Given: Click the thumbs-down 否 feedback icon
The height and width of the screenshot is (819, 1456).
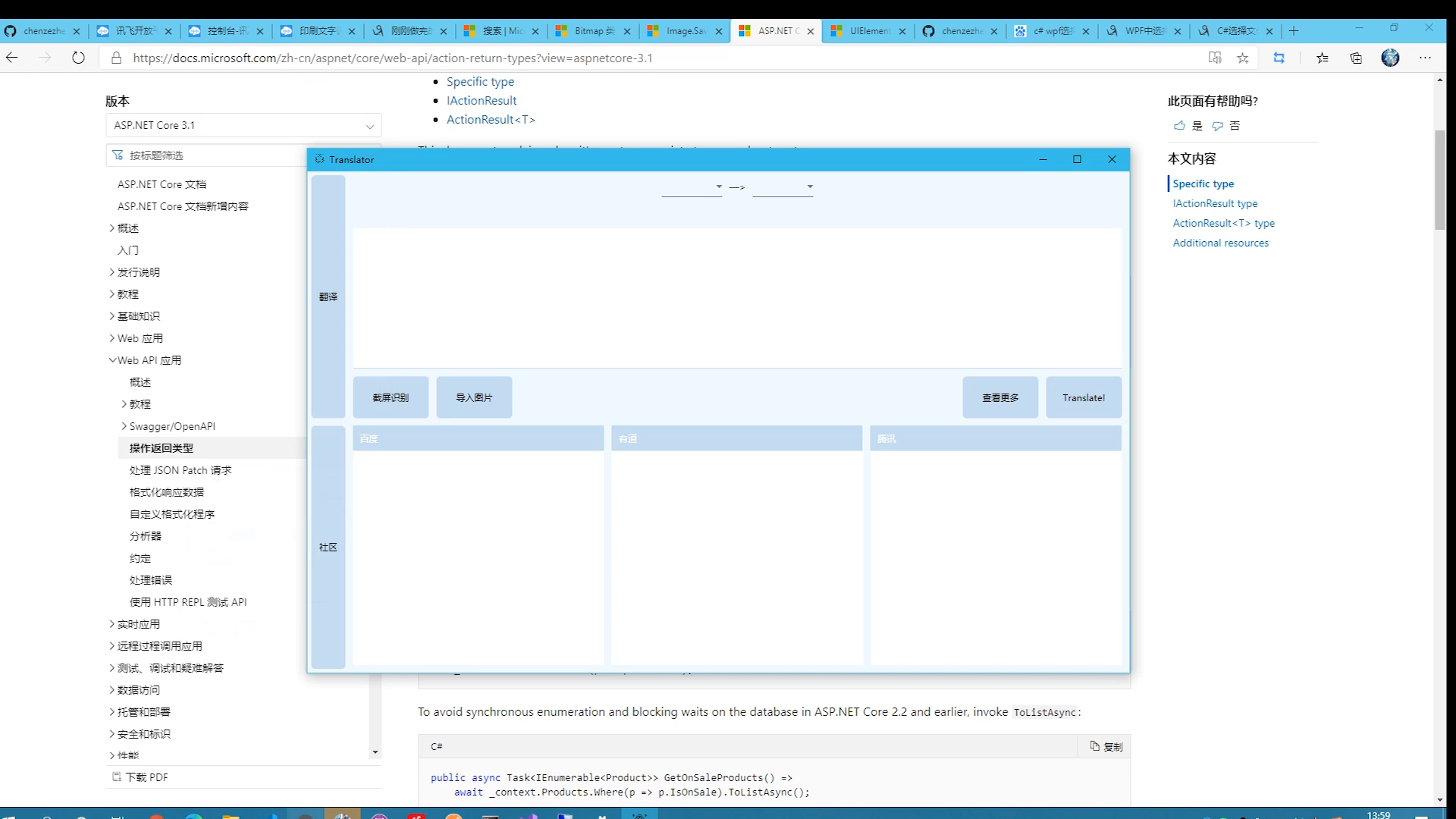Looking at the screenshot, I should pyautogui.click(x=1217, y=126).
